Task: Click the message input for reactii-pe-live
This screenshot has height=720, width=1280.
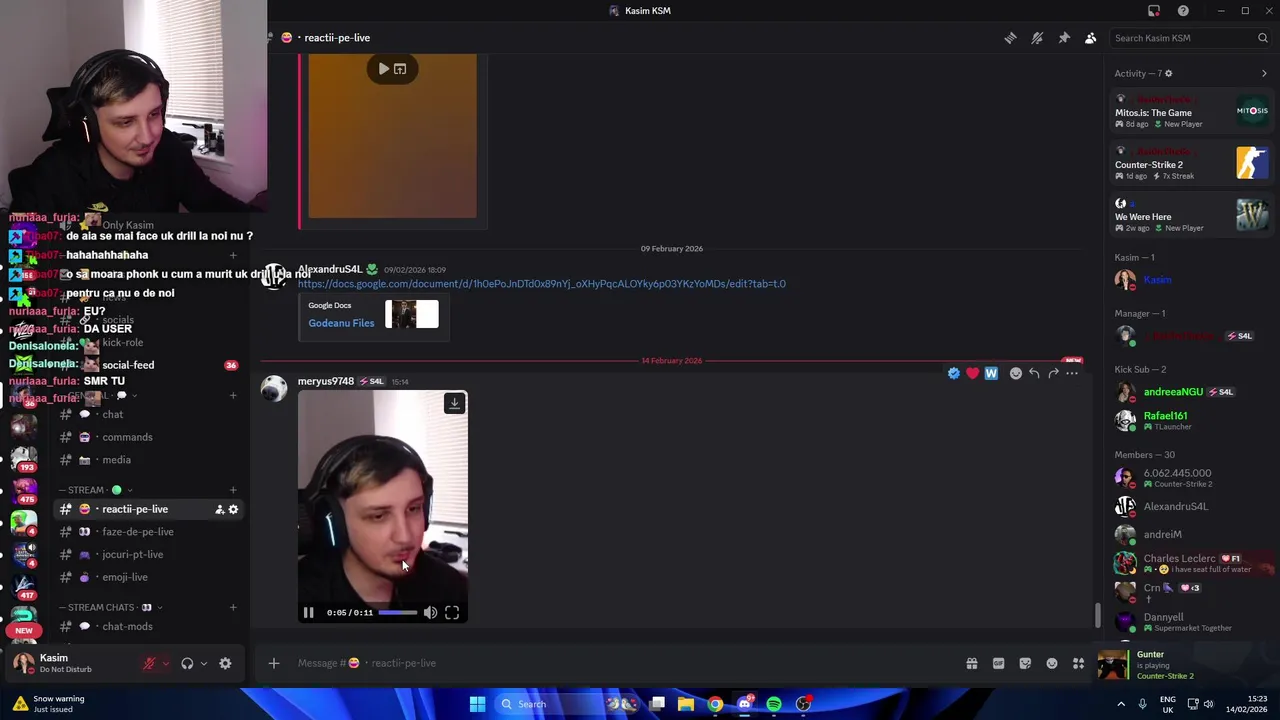Action: point(620,663)
